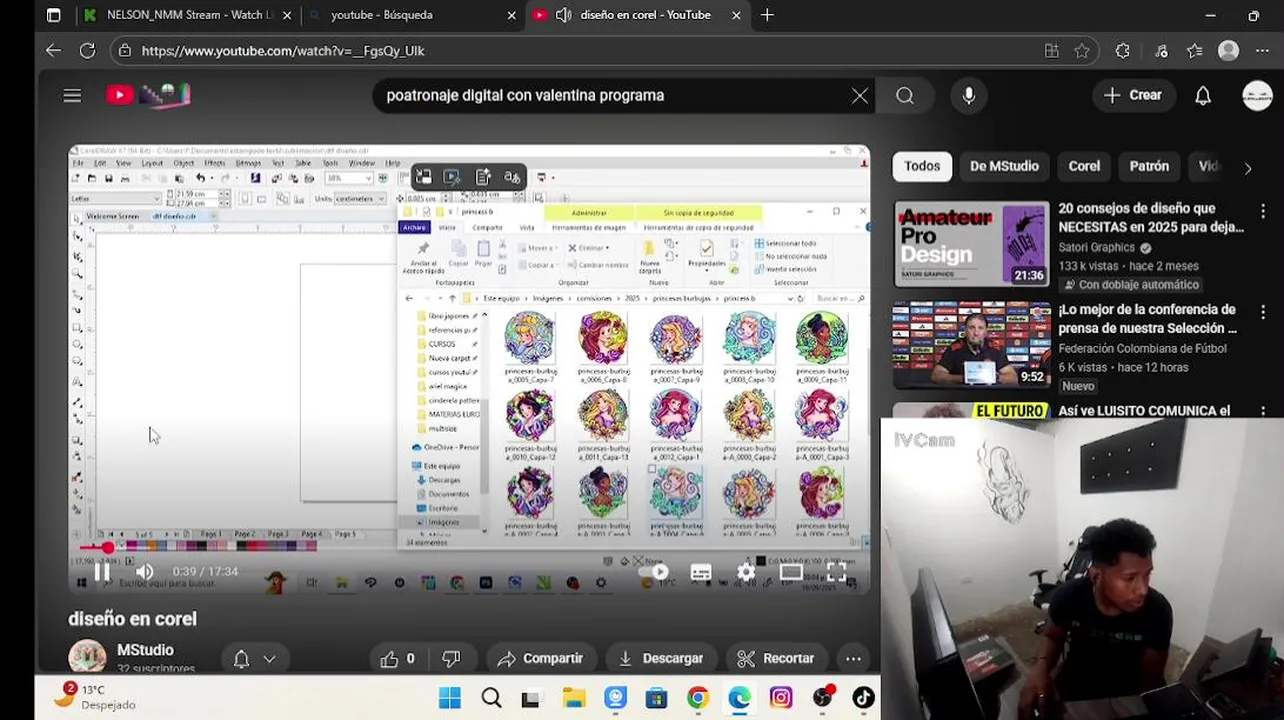
Task: Enter fullscreen in the video player
Action: [x=836, y=572]
